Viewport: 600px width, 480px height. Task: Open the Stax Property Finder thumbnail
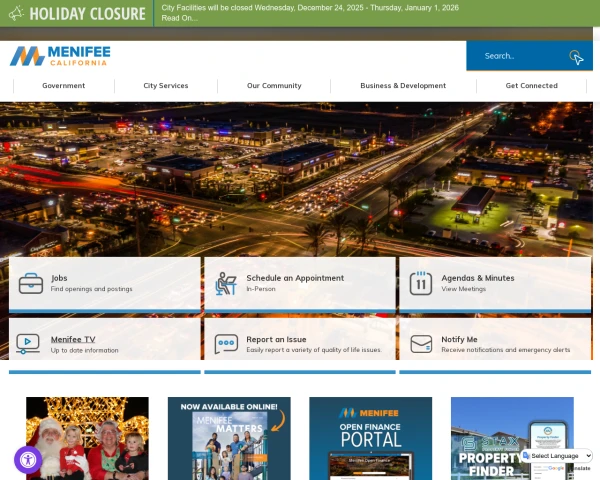pos(512,438)
